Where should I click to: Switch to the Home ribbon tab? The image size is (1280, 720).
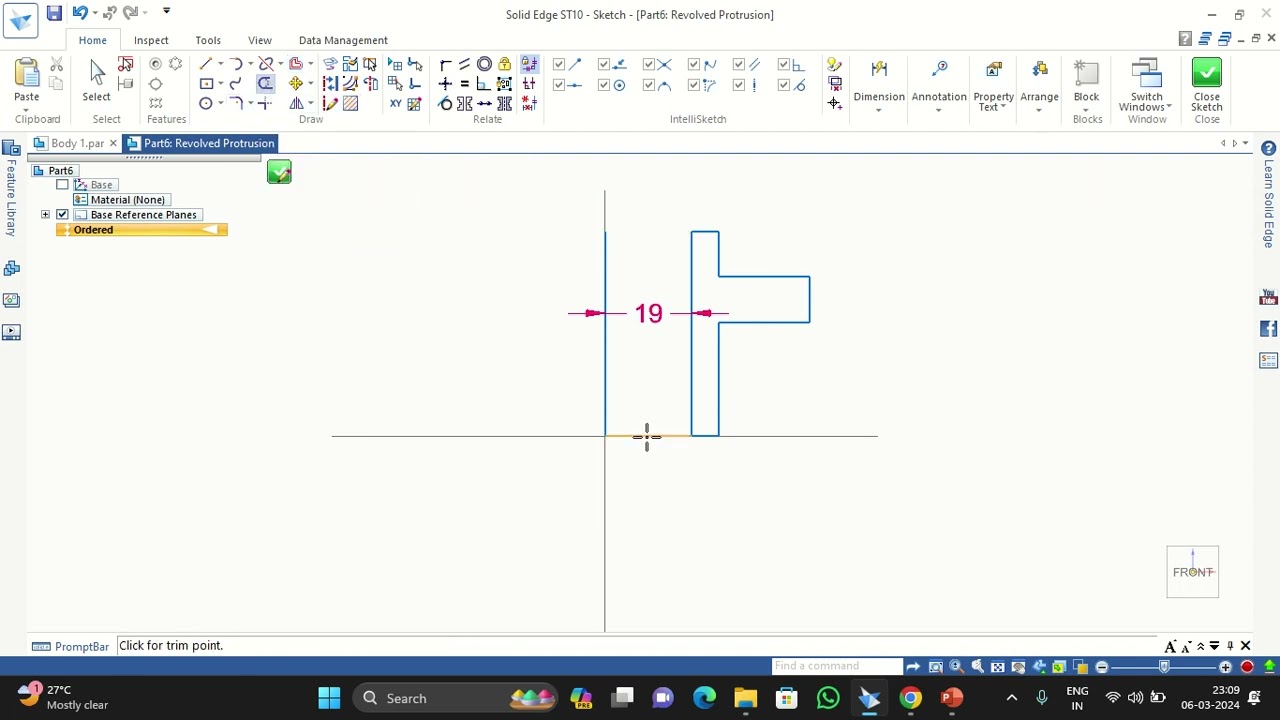(x=92, y=40)
